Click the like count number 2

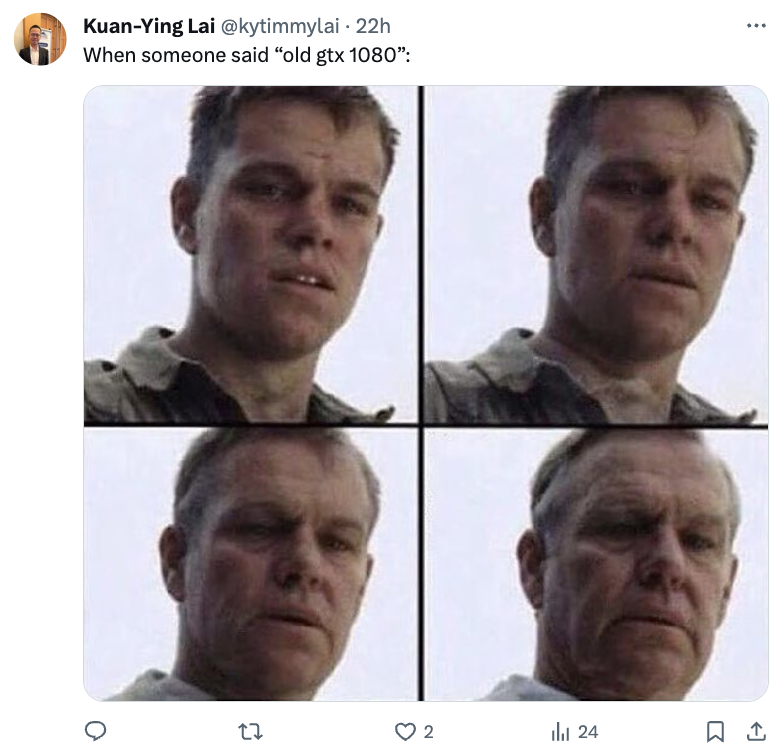429,732
